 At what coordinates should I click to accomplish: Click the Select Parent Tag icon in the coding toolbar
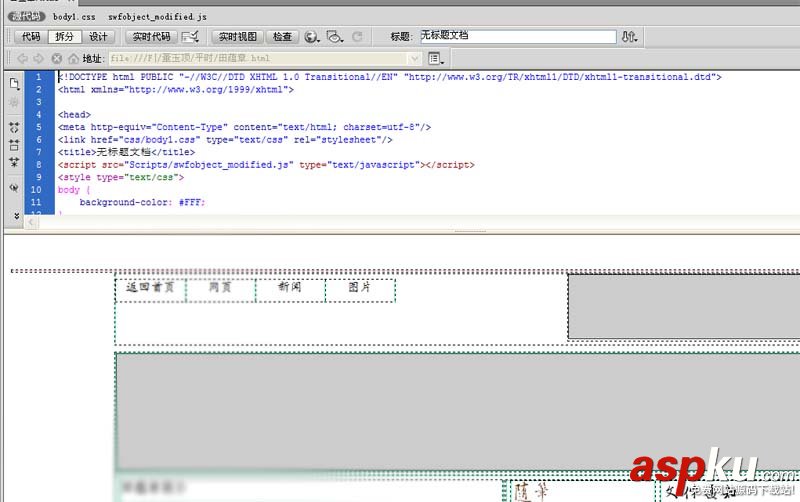(x=14, y=188)
